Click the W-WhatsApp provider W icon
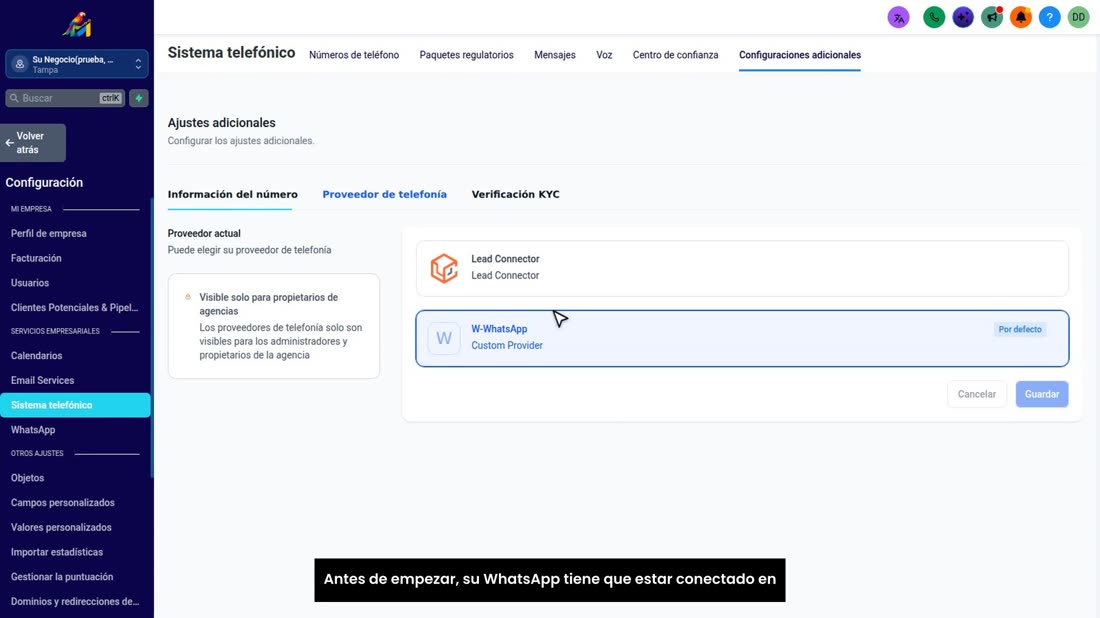 click(444, 338)
